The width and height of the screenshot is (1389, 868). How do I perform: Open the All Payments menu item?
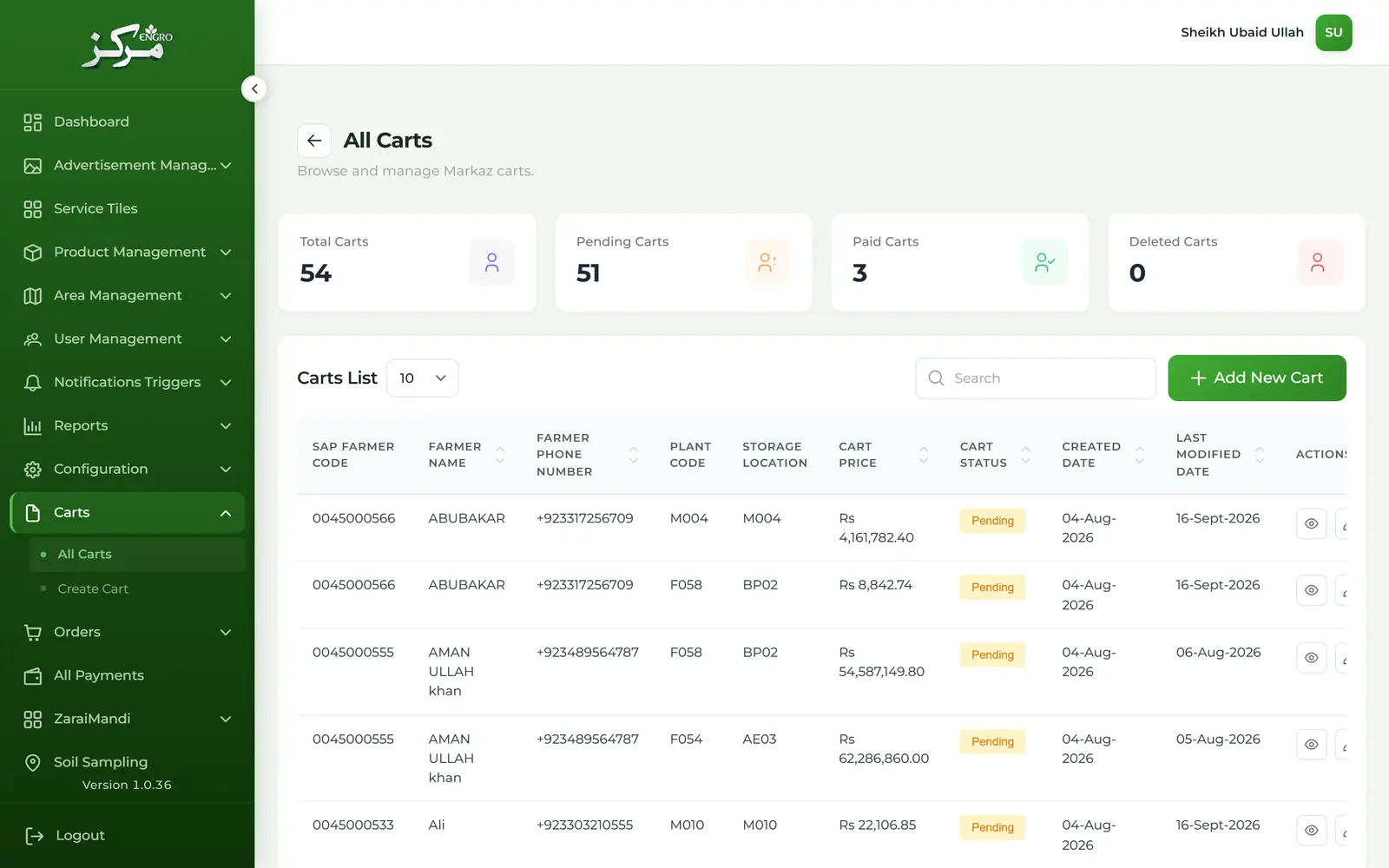click(127, 676)
